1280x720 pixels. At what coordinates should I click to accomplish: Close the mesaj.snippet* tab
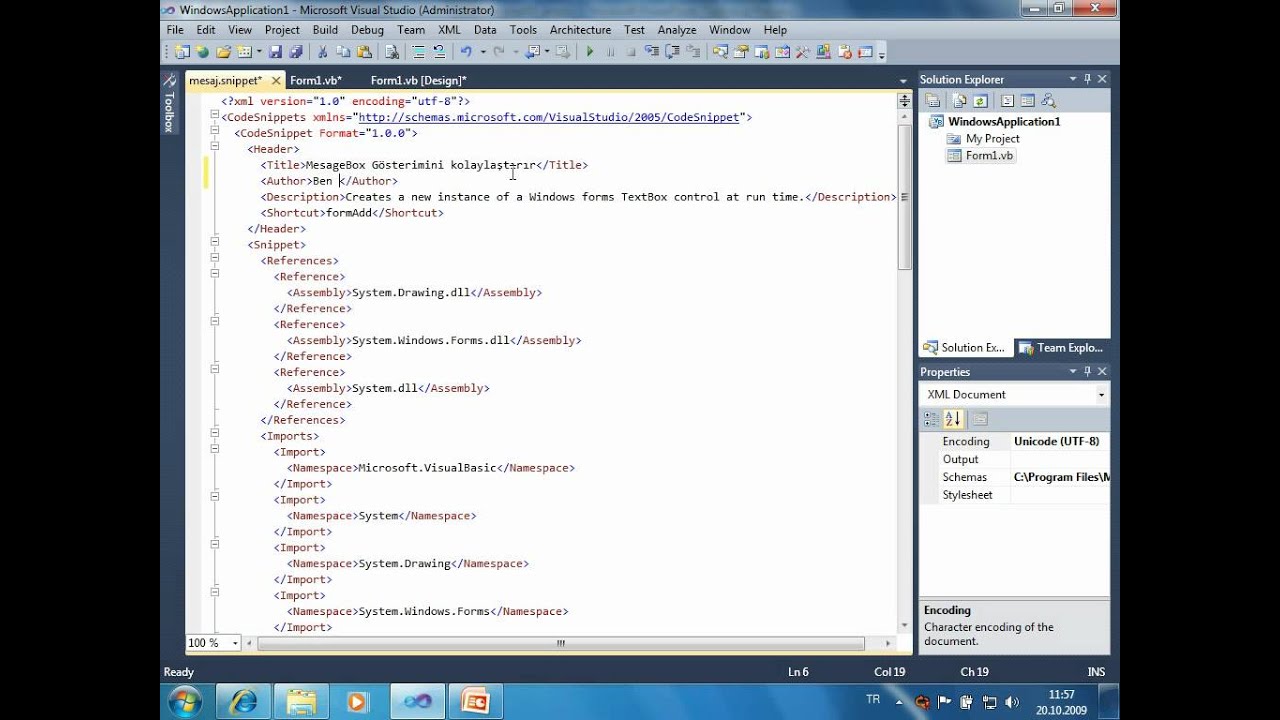coord(276,81)
